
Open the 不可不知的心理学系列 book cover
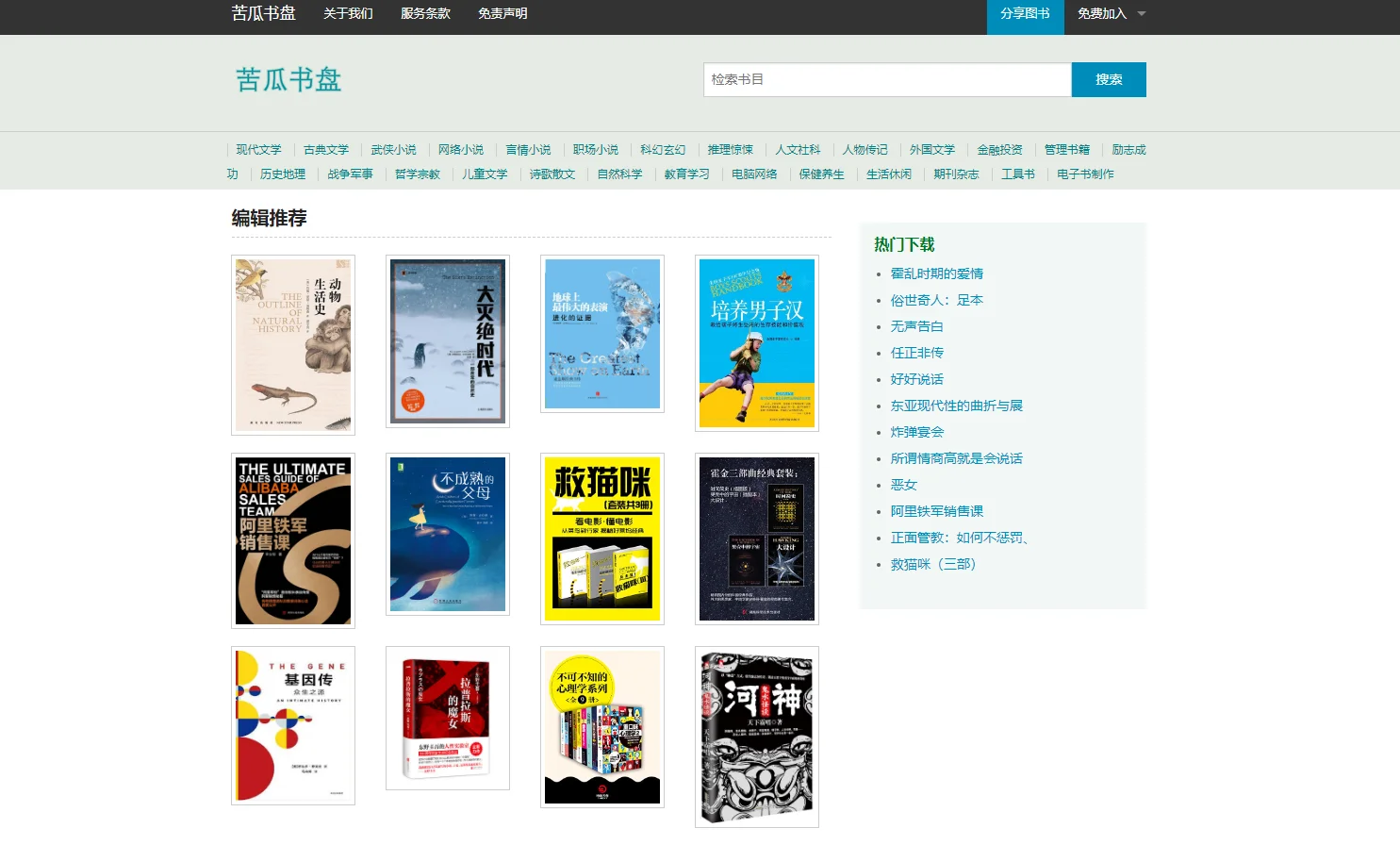[x=602, y=727]
